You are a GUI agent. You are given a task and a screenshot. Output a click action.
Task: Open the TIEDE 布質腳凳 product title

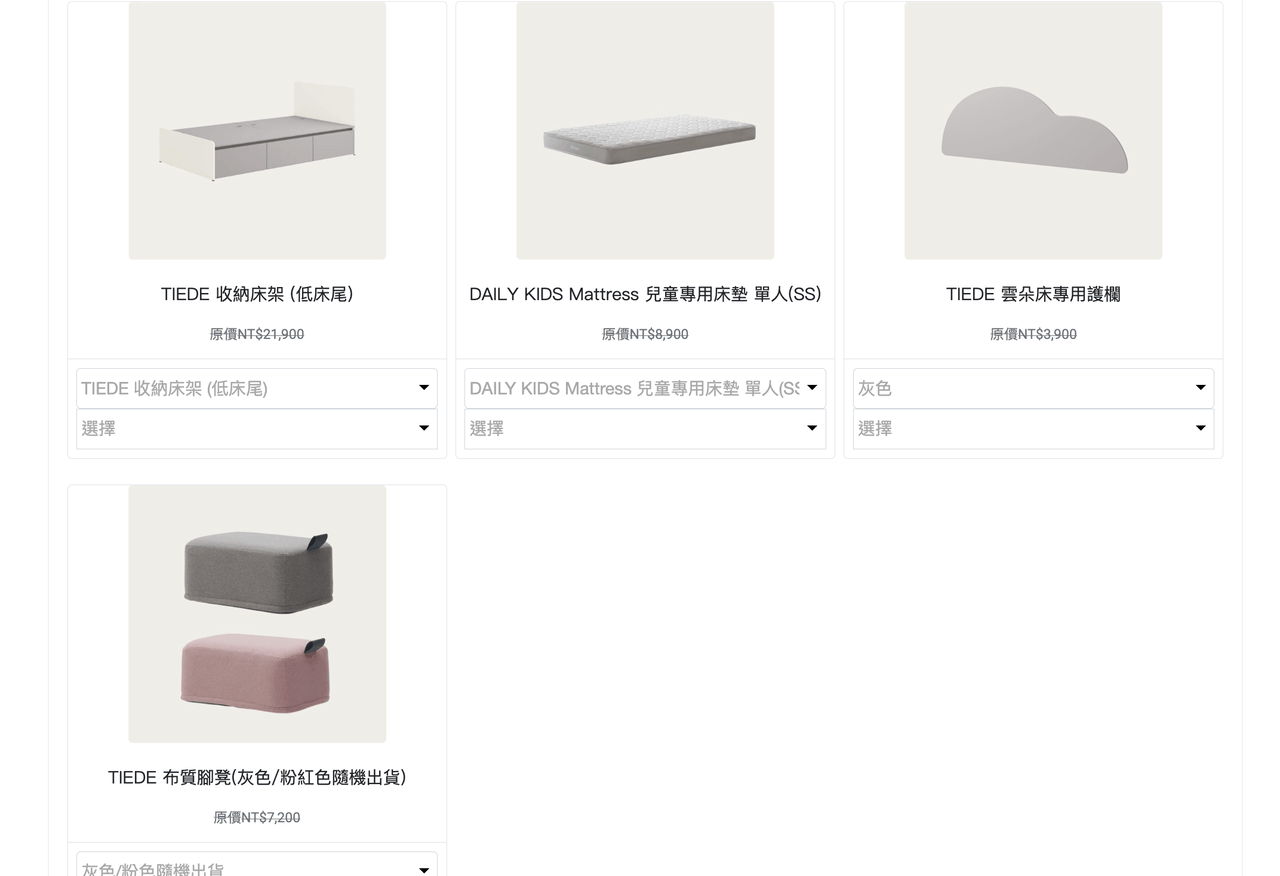click(257, 777)
